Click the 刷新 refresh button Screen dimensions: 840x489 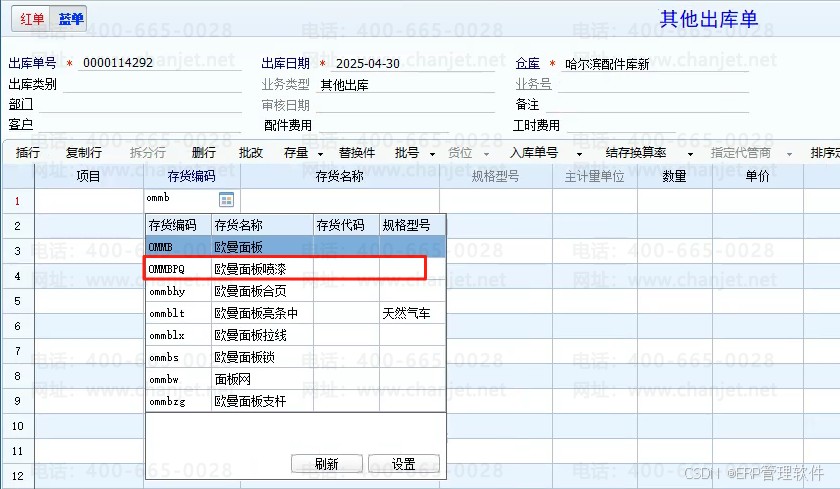(327, 463)
